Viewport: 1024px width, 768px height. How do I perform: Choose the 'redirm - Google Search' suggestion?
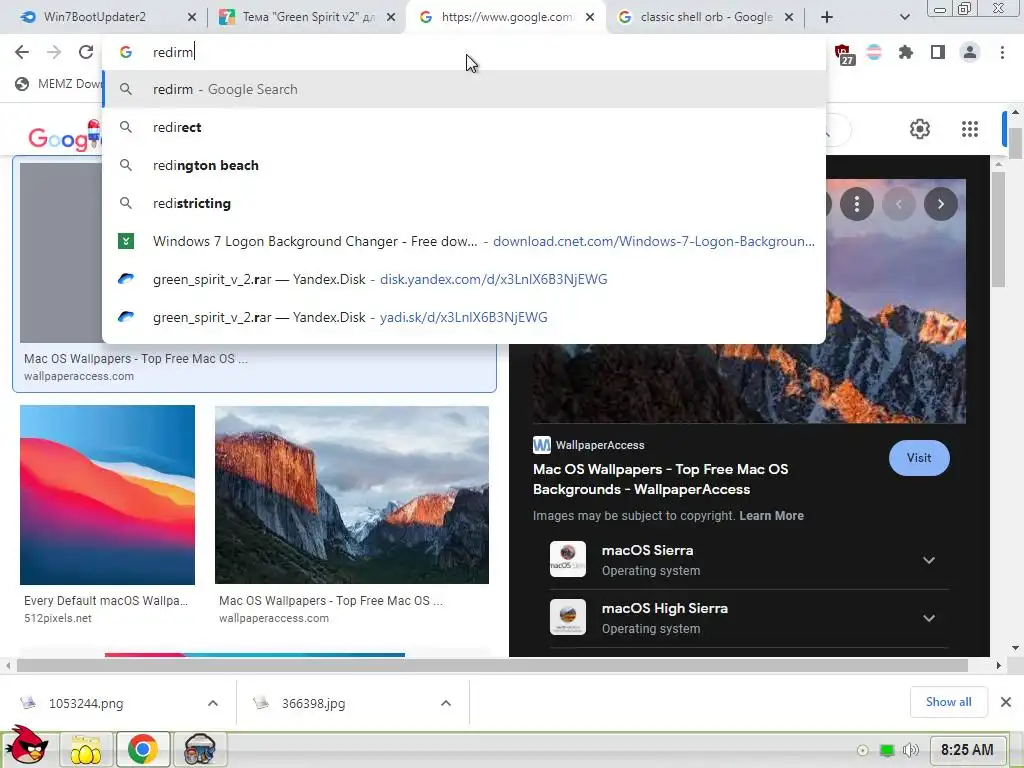tap(464, 89)
